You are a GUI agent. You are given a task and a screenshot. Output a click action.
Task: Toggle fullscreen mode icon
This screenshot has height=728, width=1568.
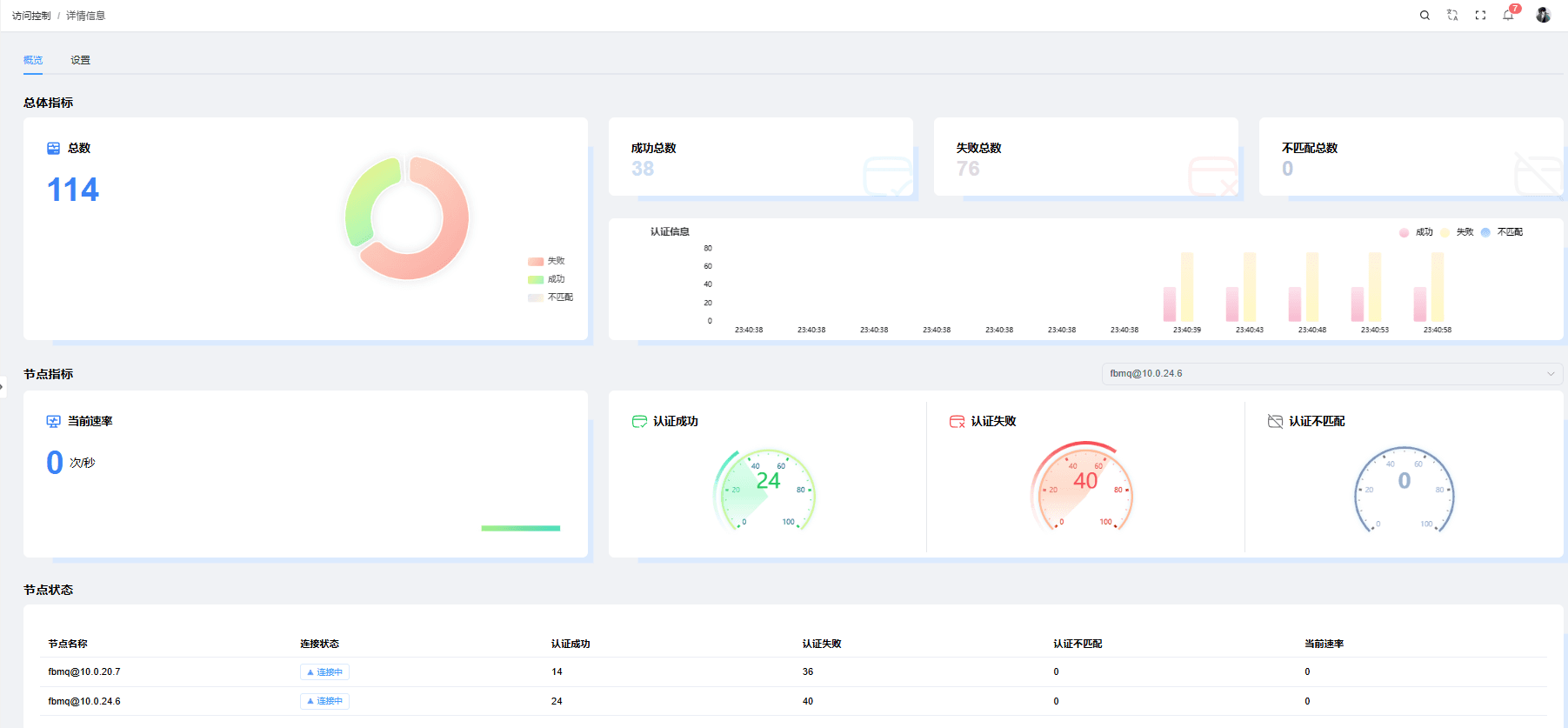click(x=1480, y=16)
